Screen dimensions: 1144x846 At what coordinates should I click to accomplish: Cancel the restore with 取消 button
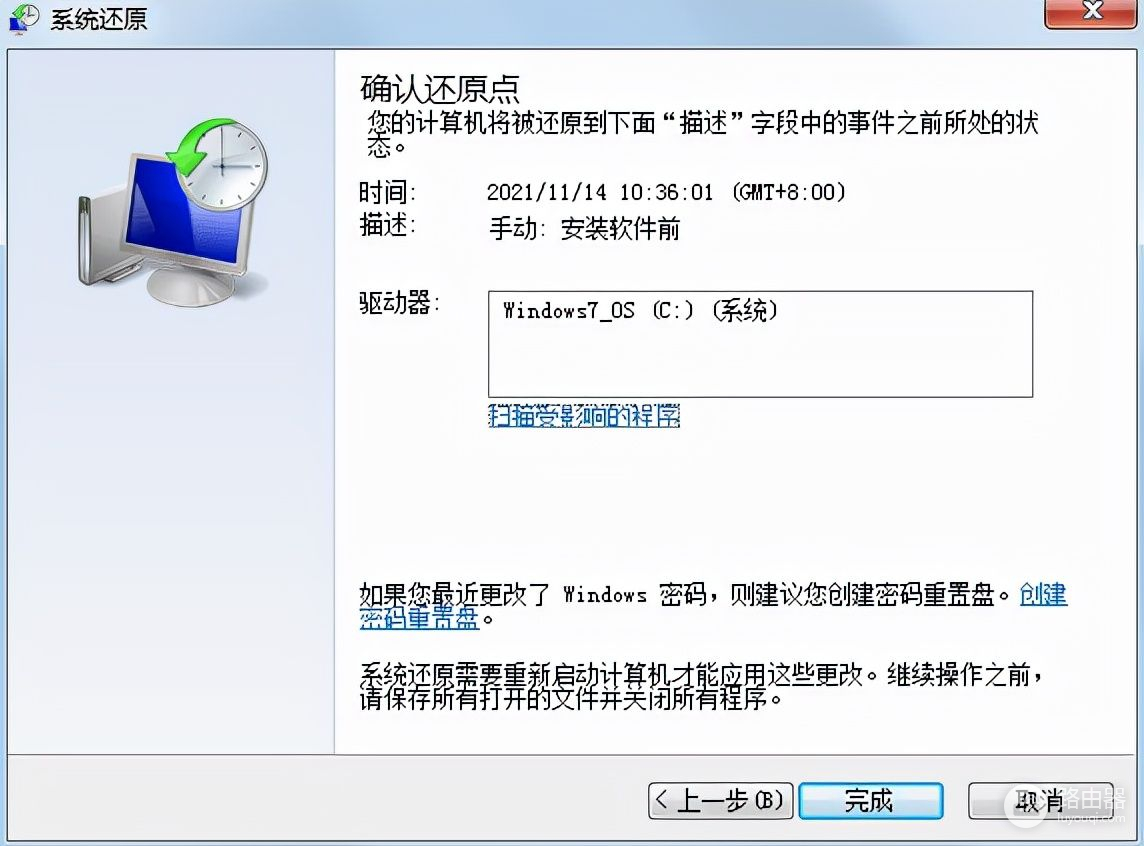click(x=1040, y=801)
